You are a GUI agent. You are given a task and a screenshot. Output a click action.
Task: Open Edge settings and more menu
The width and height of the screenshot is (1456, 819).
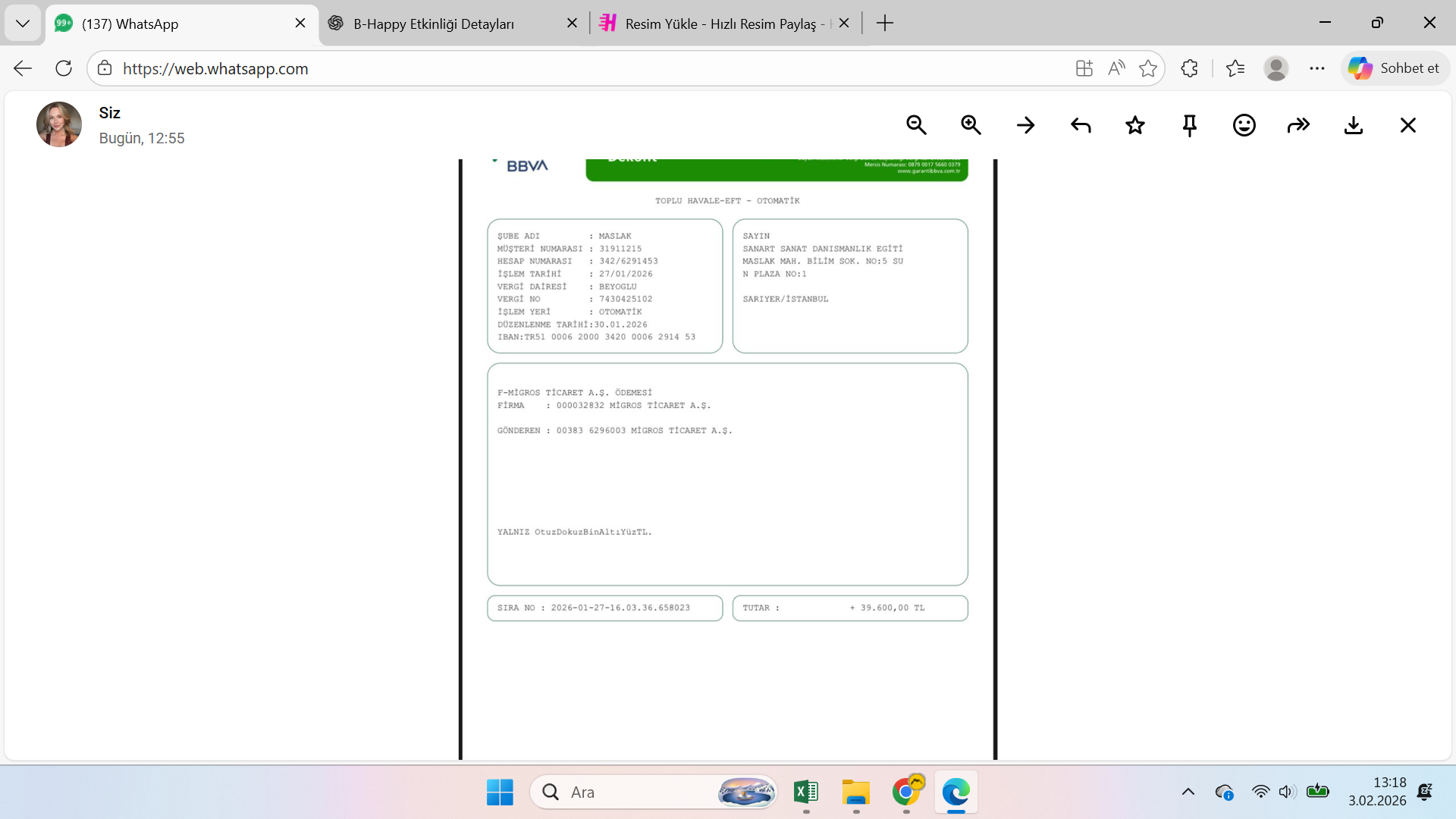click(1317, 68)
